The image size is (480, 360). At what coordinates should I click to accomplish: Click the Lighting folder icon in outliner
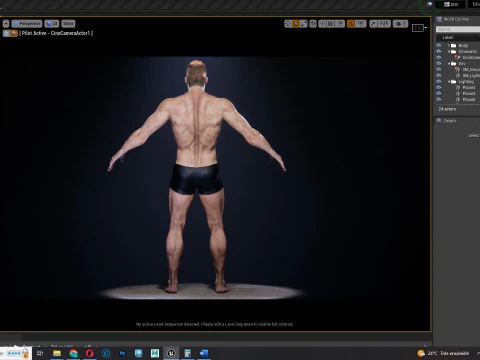pyautogui.click(x=454, y=81)
